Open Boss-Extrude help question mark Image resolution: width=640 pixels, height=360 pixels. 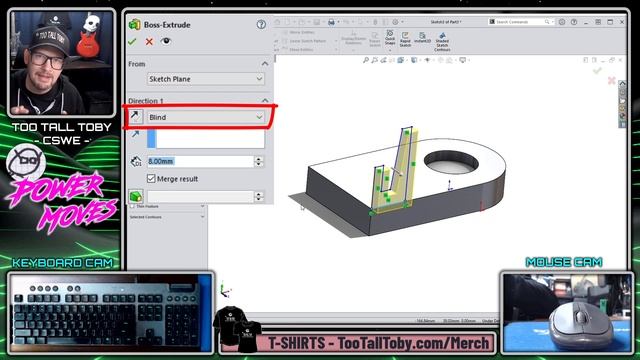[261, 24]
